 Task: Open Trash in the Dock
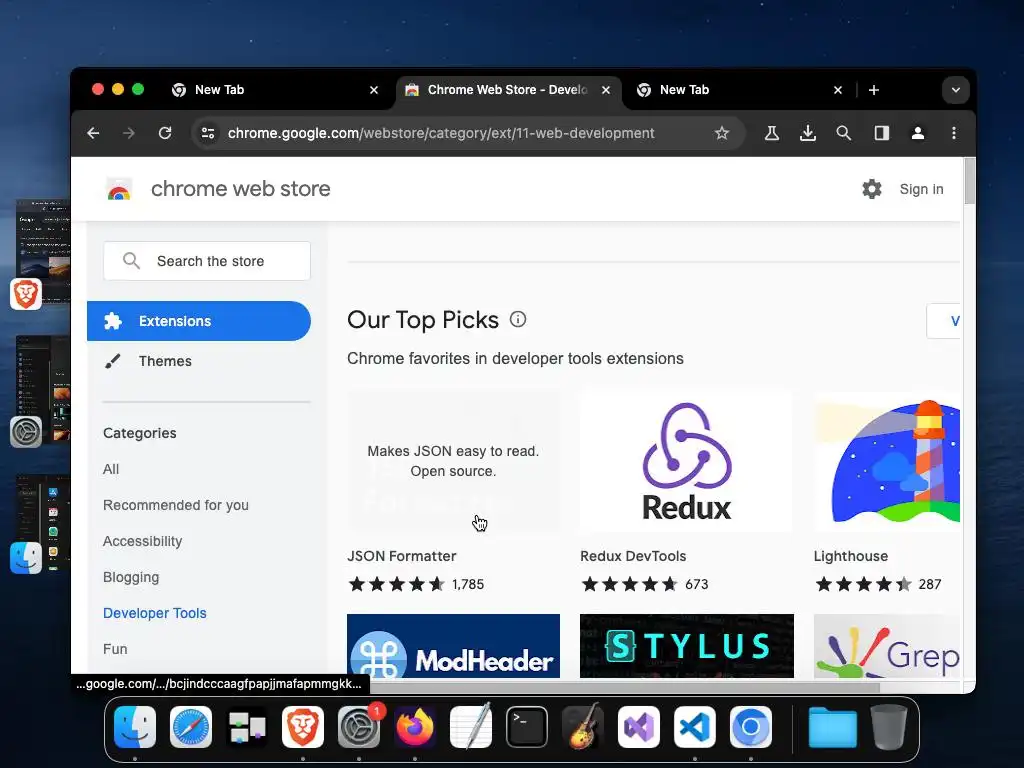point(889,727)
